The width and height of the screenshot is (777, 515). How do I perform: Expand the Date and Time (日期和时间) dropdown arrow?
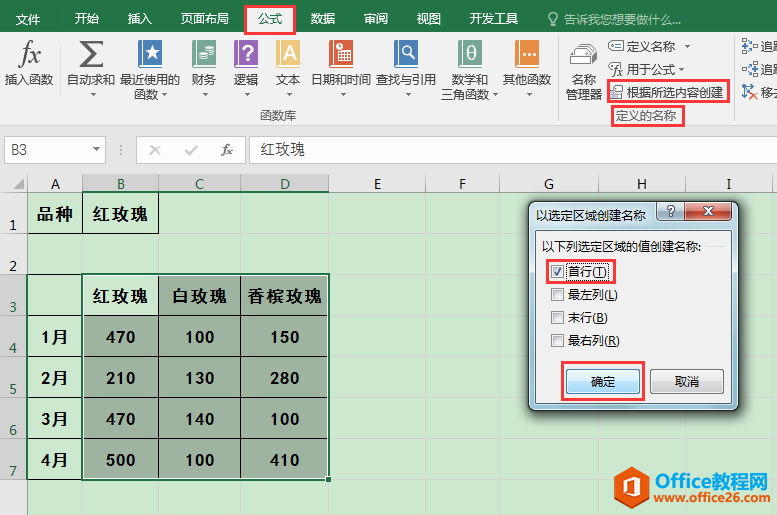click(x=342, y=94)
